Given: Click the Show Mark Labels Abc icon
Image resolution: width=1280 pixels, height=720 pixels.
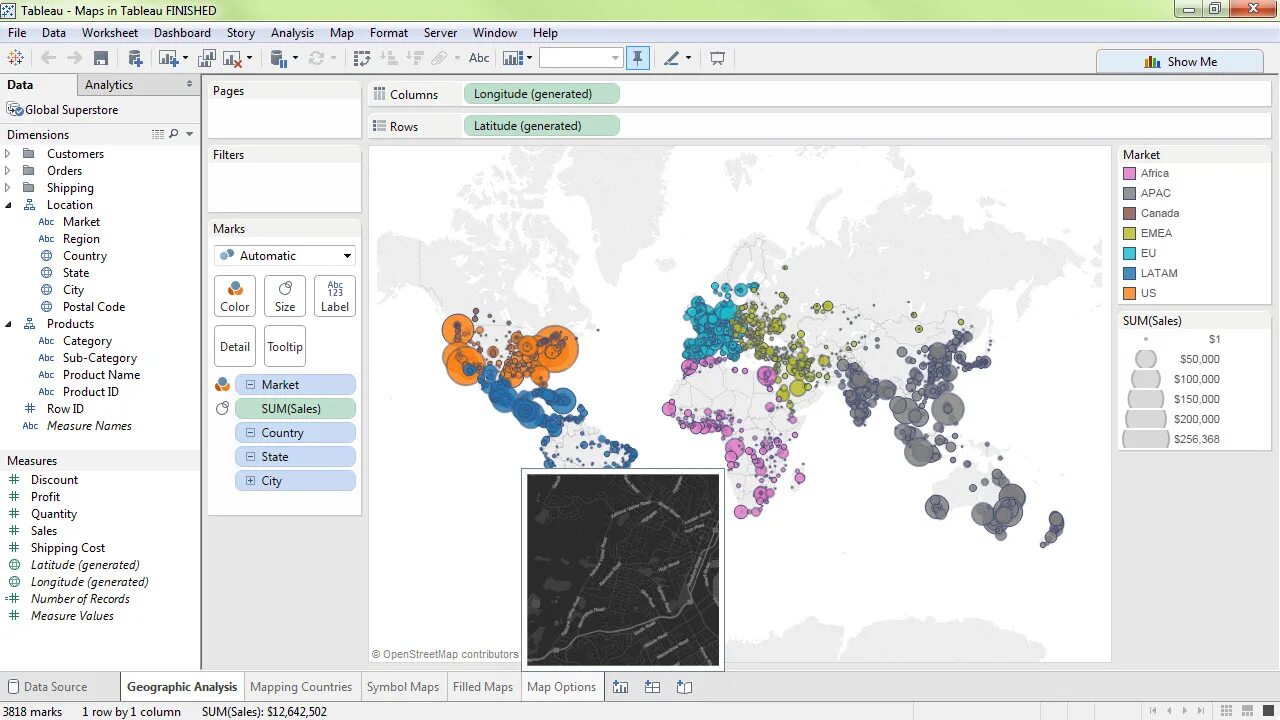Looking at the screenshot, I should click(479, 58).
